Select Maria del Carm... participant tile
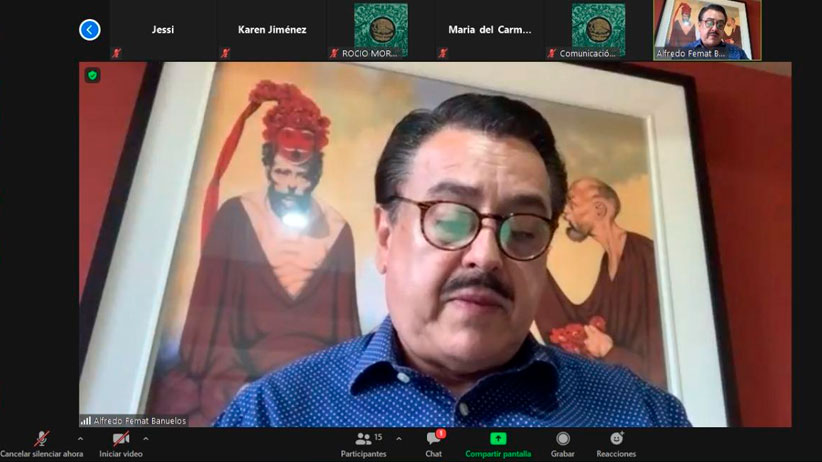Image resolution: width=822 pixels, height=462 pixels. click(490, 30)
